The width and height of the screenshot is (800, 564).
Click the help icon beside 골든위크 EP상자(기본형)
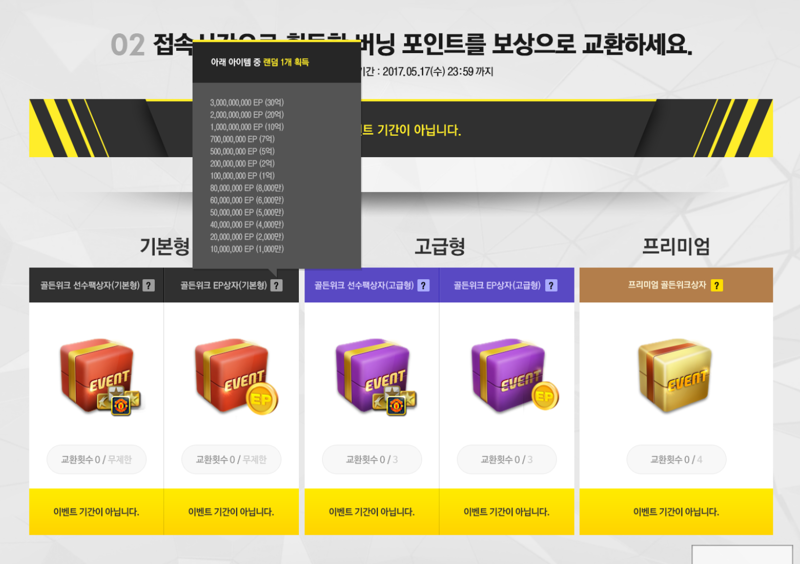click(276, 285)
